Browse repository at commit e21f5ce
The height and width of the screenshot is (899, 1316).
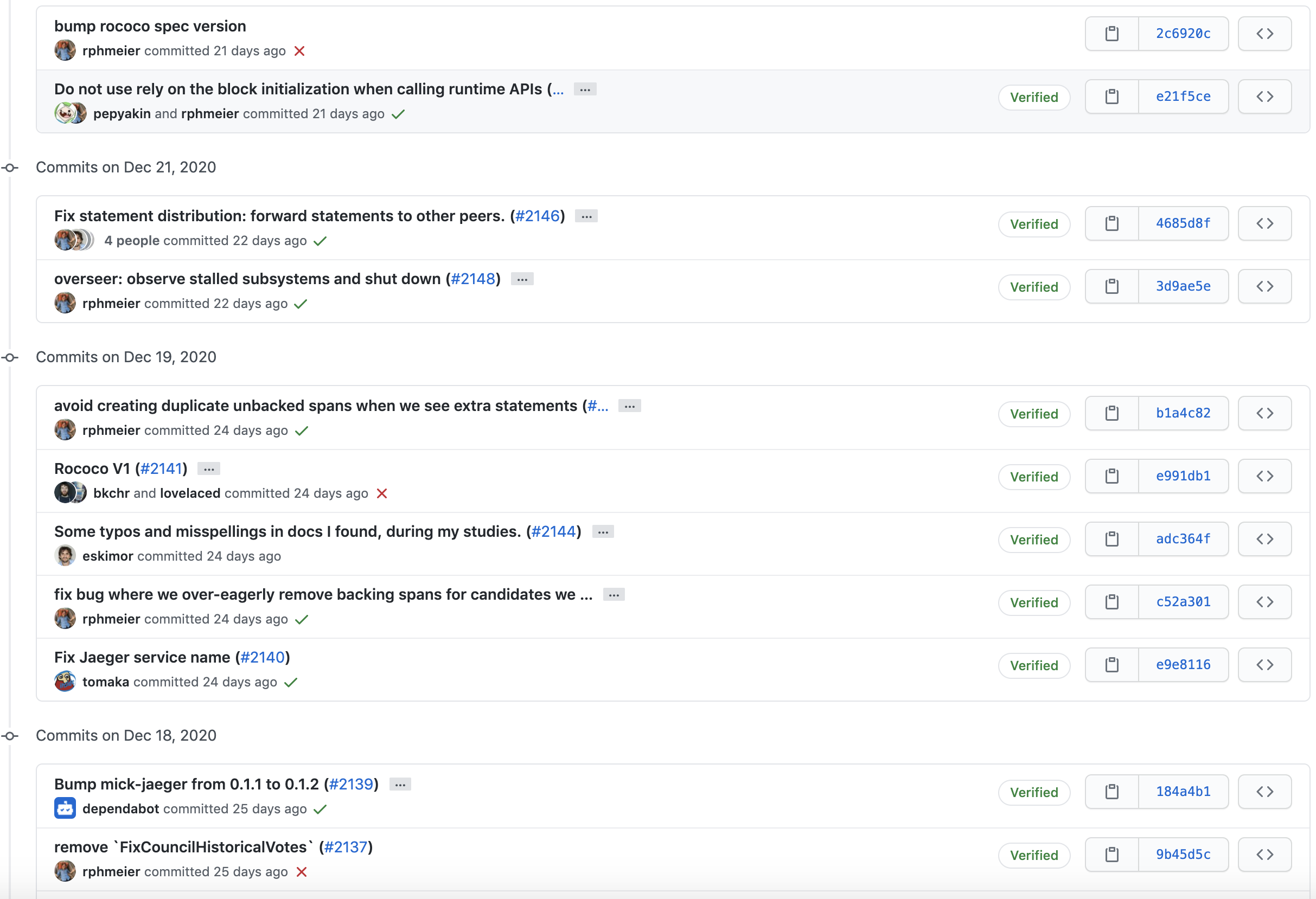1264,97
